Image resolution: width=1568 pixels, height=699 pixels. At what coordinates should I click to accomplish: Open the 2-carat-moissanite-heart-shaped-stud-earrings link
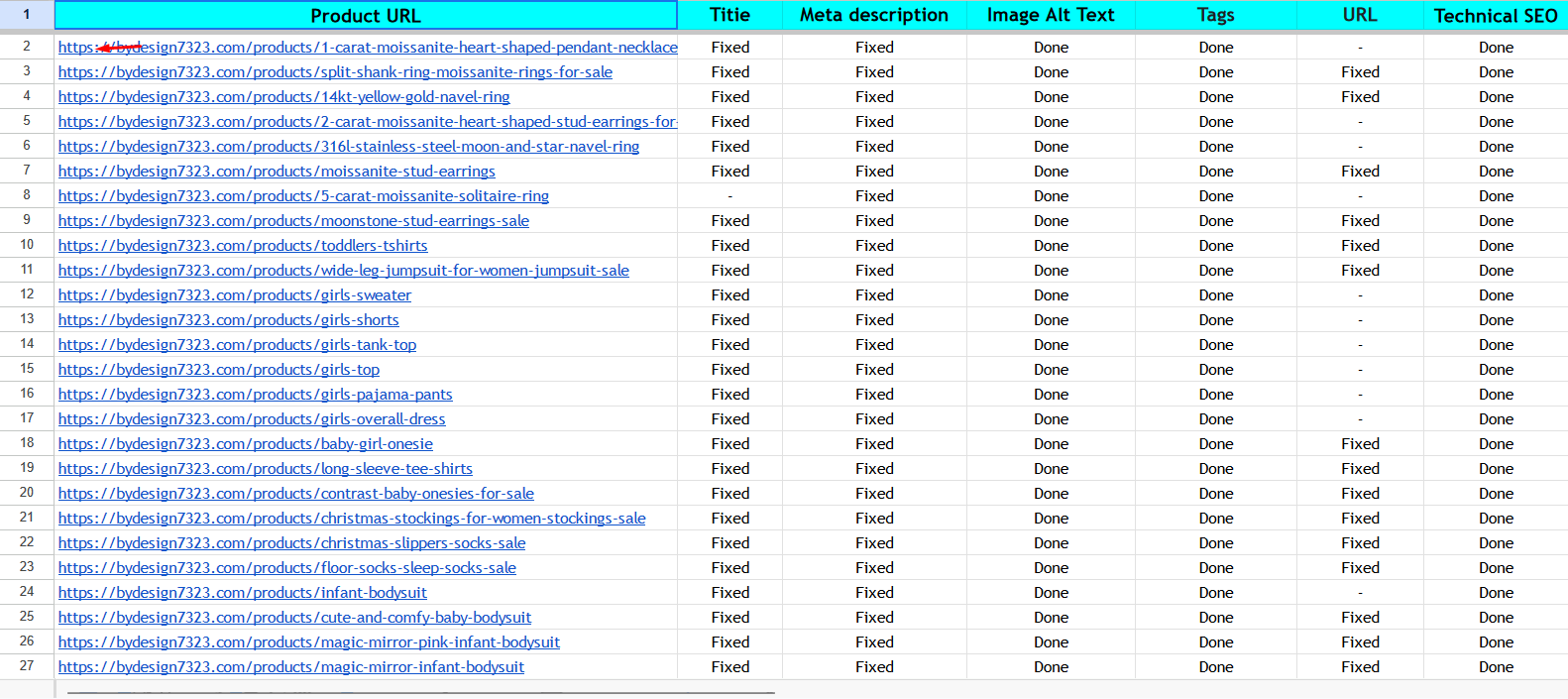[x=368, y=122]
